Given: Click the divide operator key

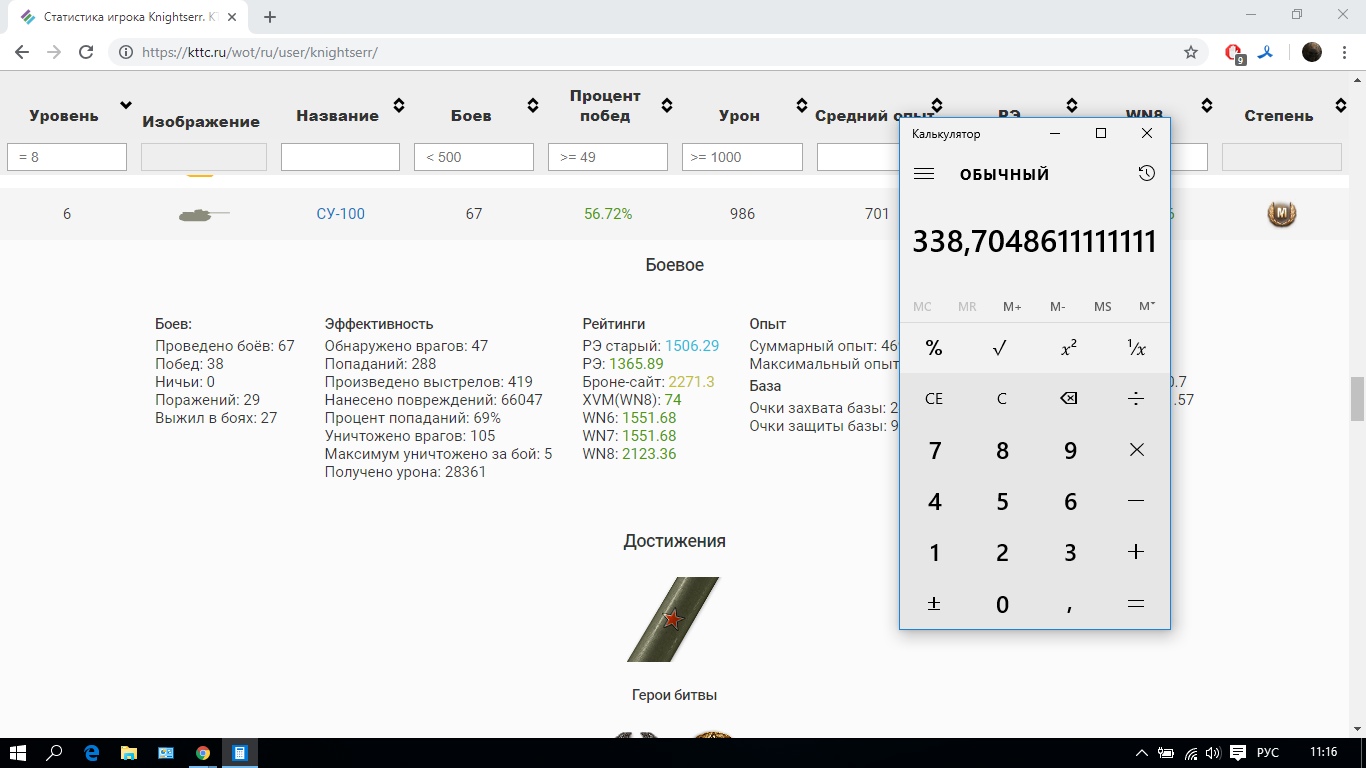Looking at the screenshot, I should (1136, 398).
